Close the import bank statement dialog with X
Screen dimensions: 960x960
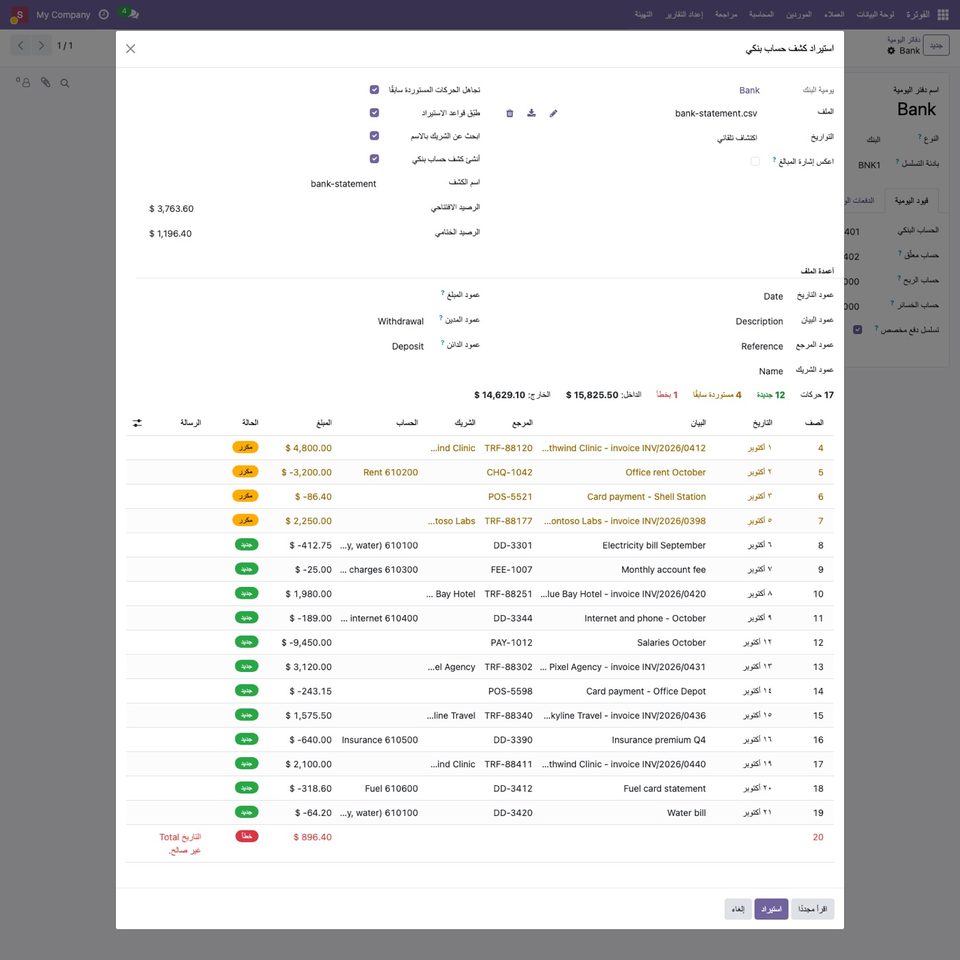130,48
